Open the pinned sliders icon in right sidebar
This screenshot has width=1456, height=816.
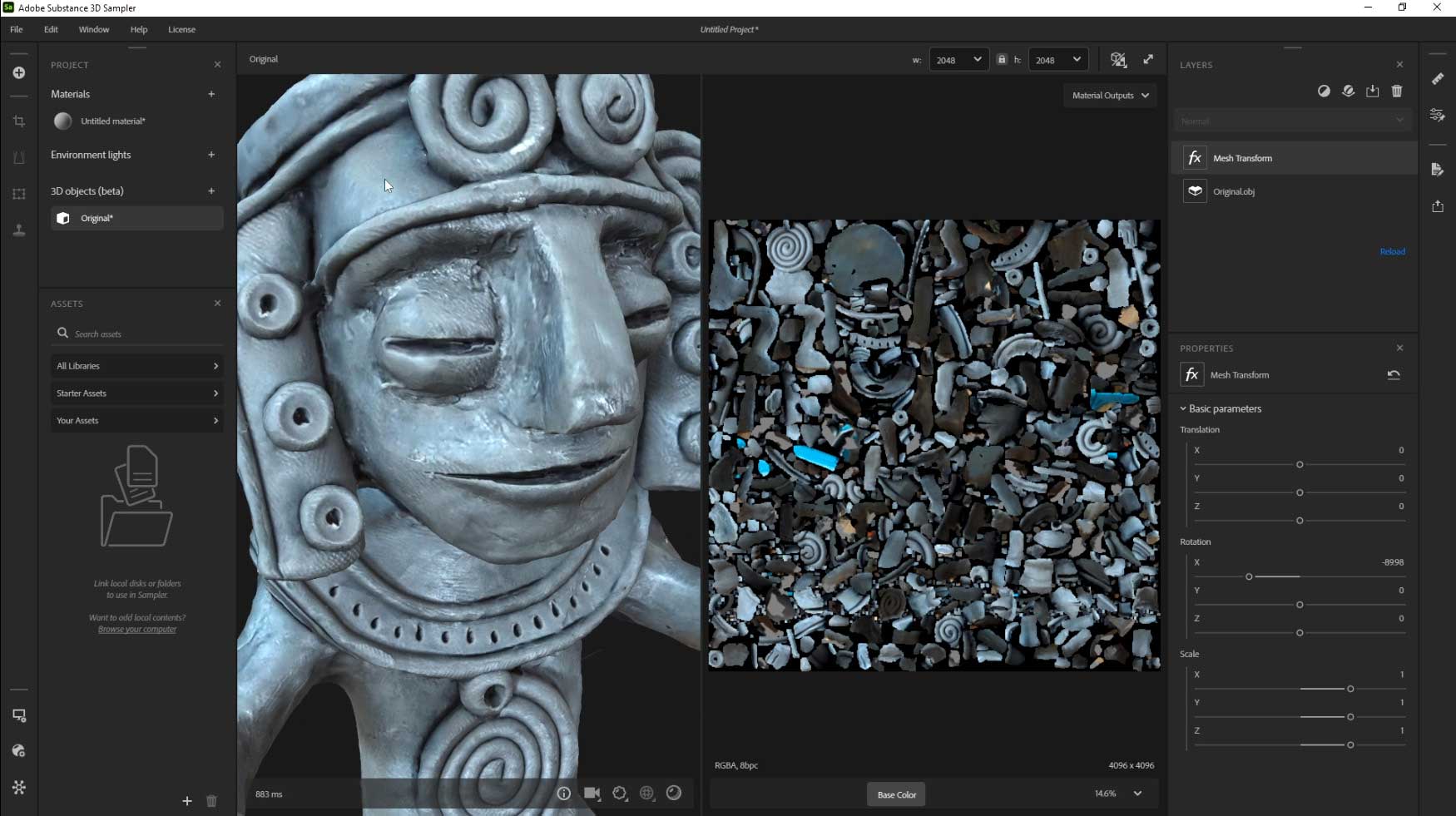pos(1438,115)
